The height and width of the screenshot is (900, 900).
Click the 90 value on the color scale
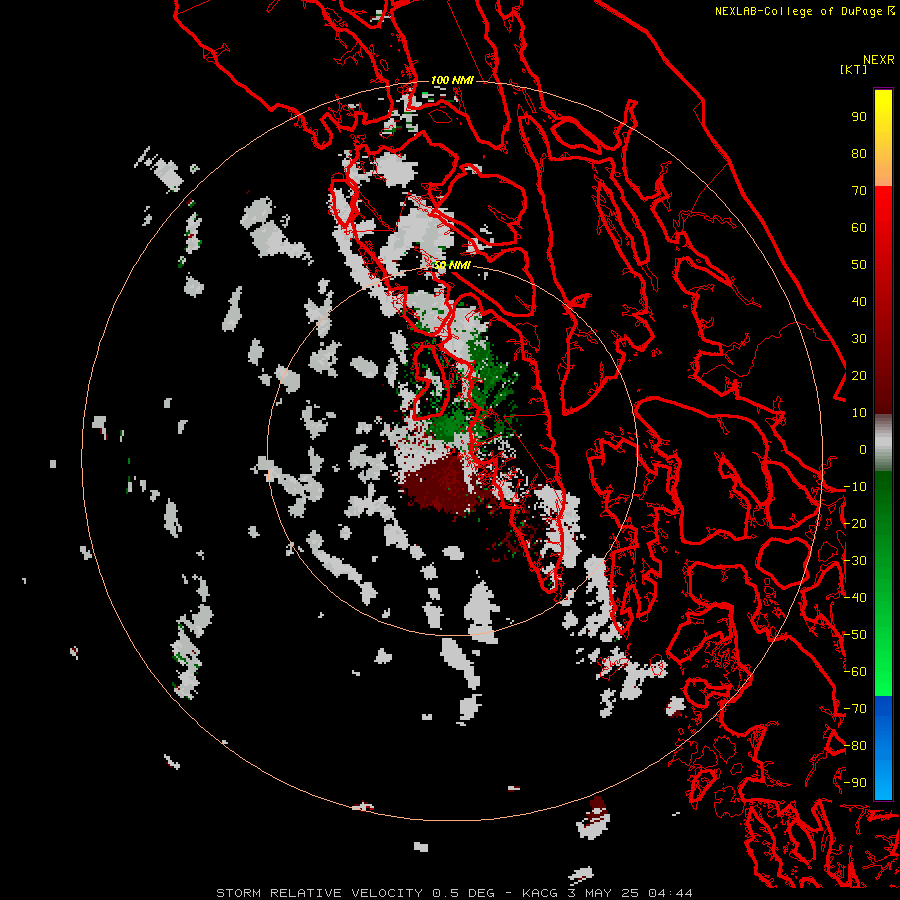[x=859, y=117]
